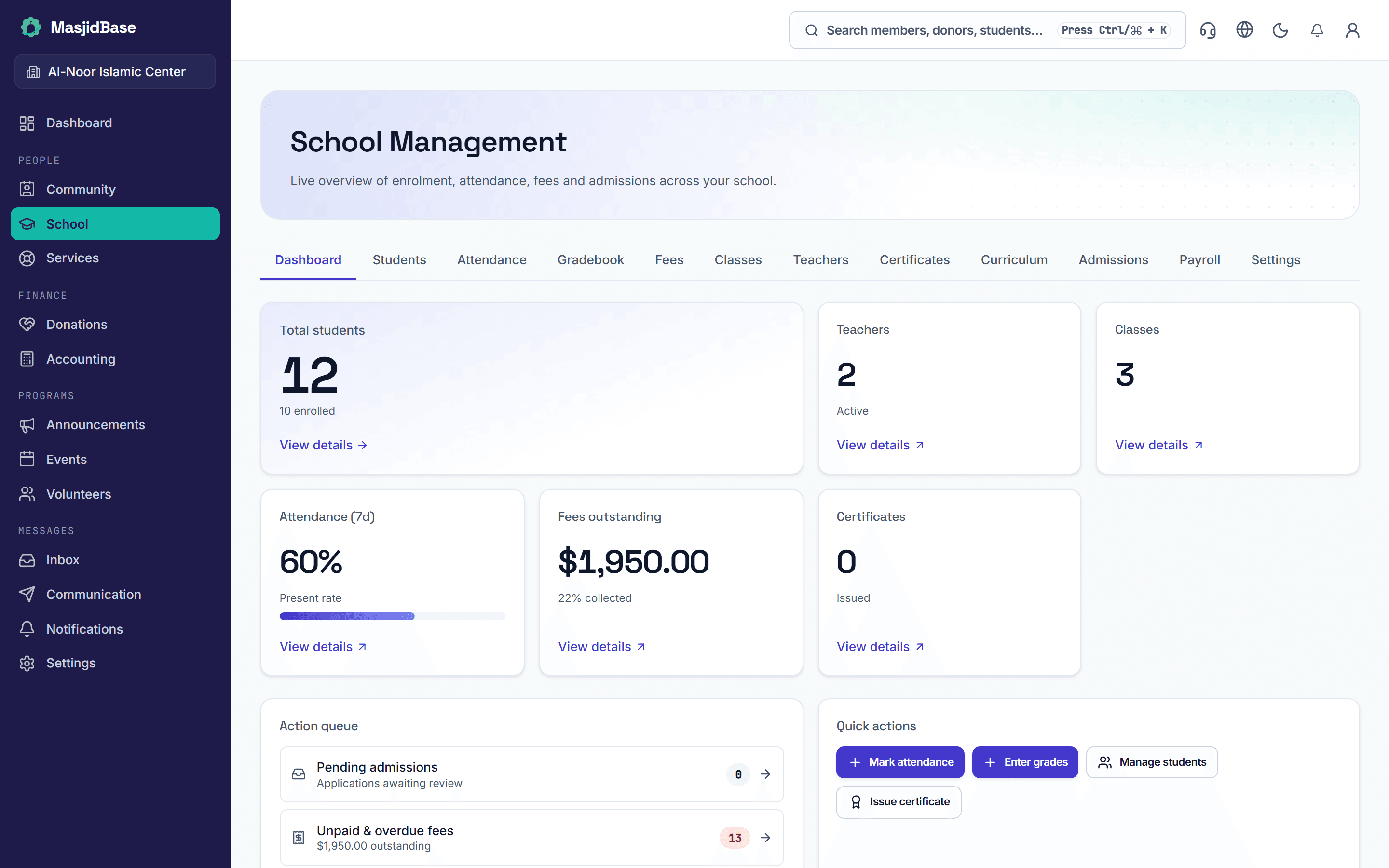Switch to the Fees tab
The image size is (1389, 868).
pyautogui.click(x=669, y=260)
